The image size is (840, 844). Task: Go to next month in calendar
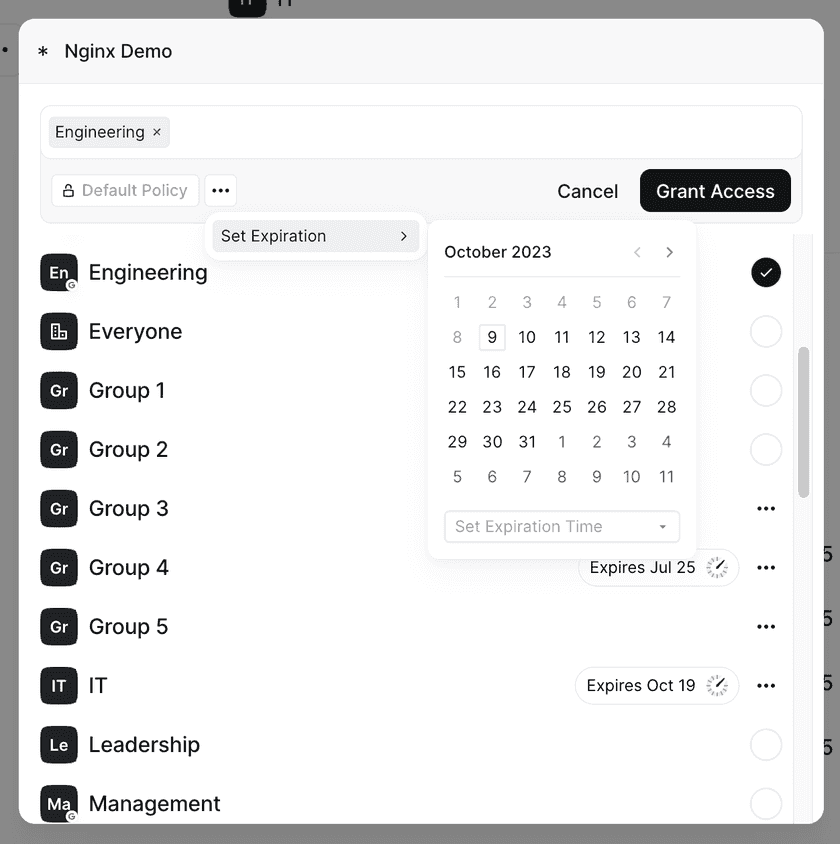[669, 252]
